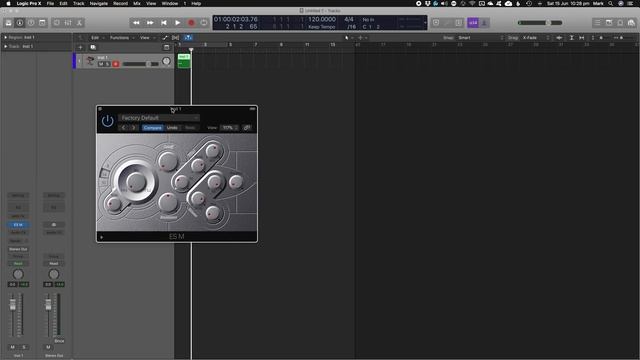The height and width of the screenshot is (360, 640).
Task: Click the Link button in ES M
Action: pos(247,128)
